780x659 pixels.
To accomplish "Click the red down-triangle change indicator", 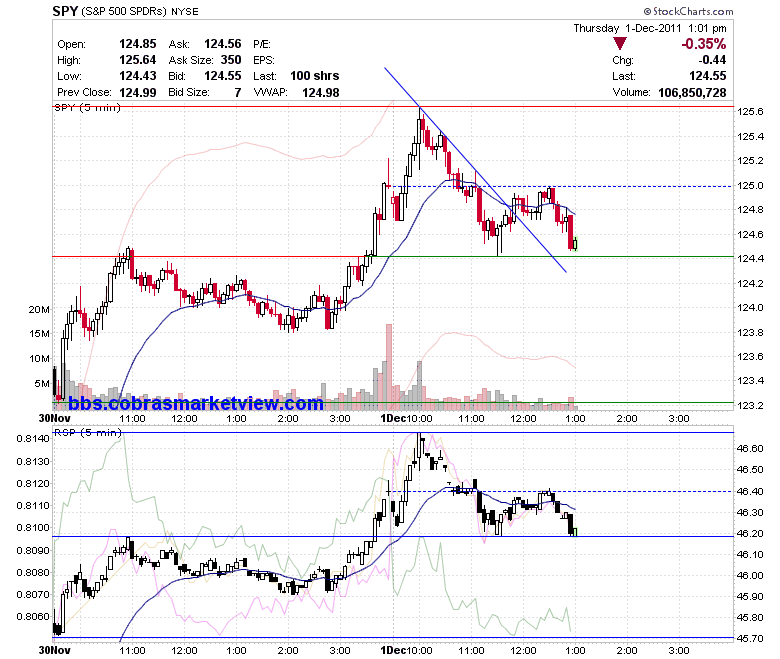I will click(619, 44).
